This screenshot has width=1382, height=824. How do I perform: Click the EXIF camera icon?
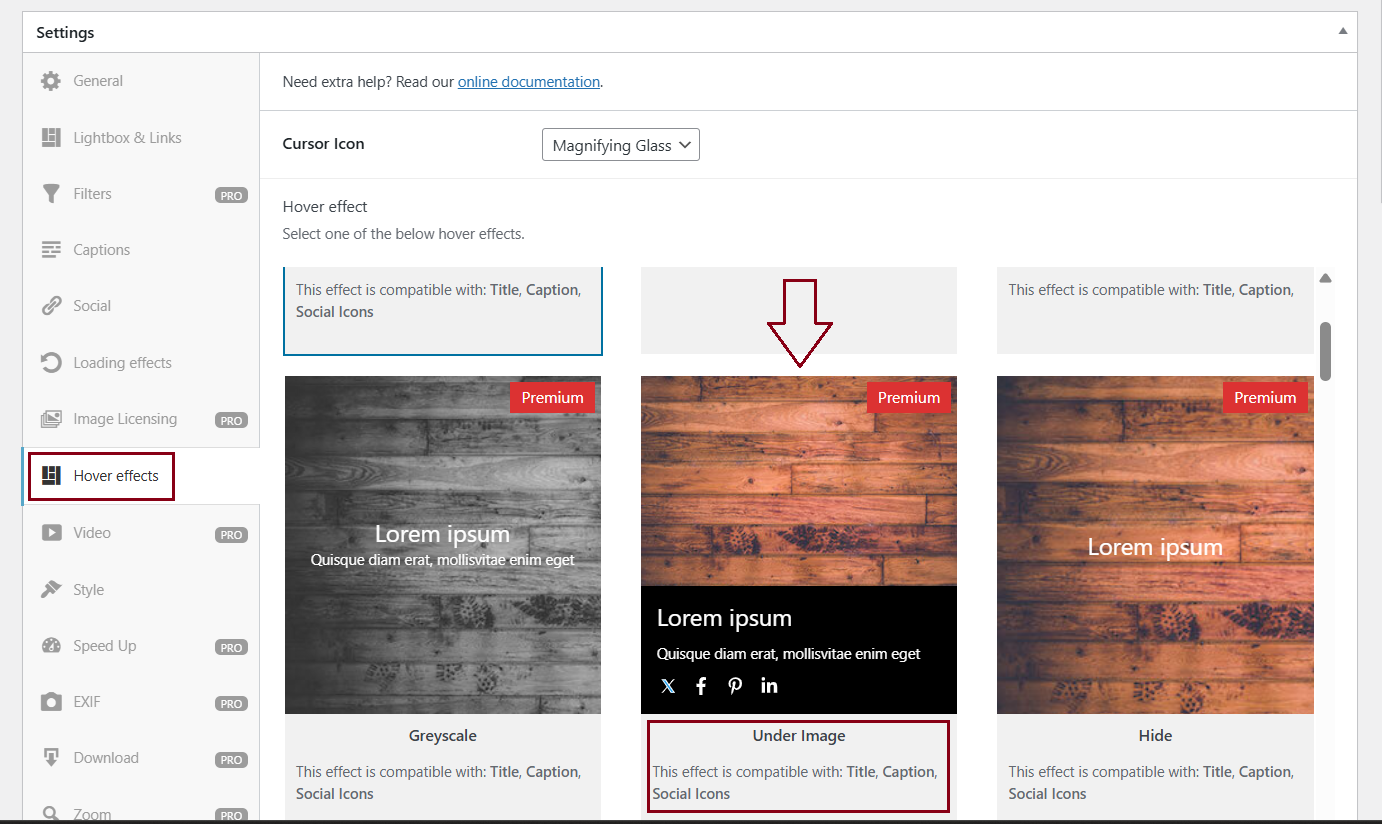pyautogui.click(x=51, y=702)
